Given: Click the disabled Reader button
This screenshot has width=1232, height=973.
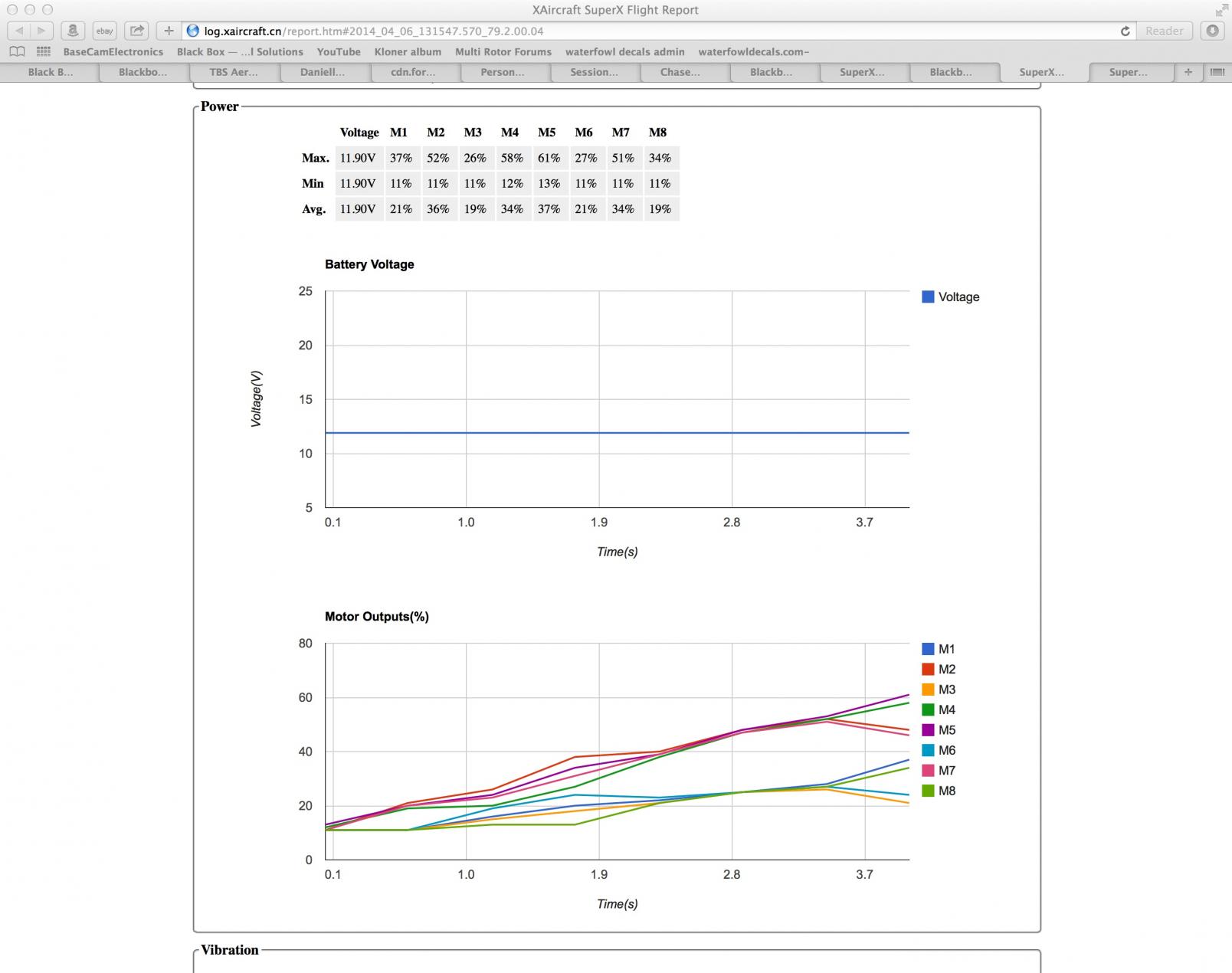Looking at the screenshot, I should pyautogui.click(x=1164, y=31).
